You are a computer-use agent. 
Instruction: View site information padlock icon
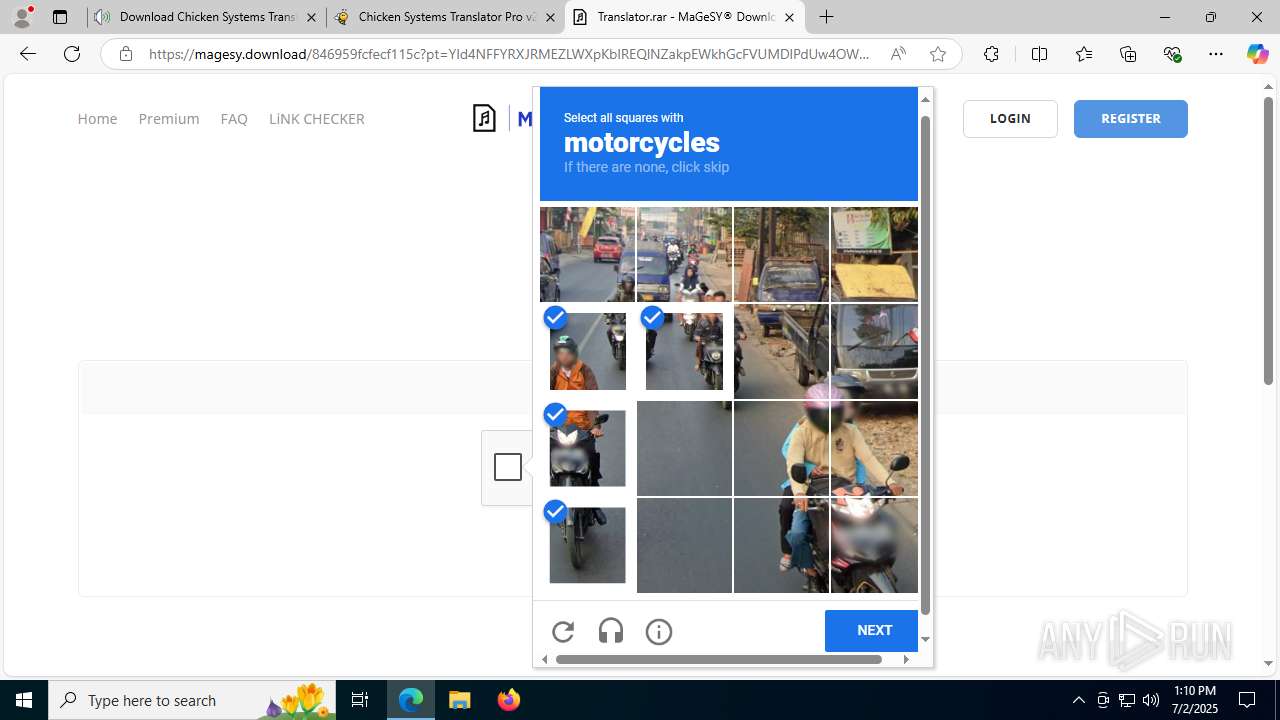(x=125, y=54)
